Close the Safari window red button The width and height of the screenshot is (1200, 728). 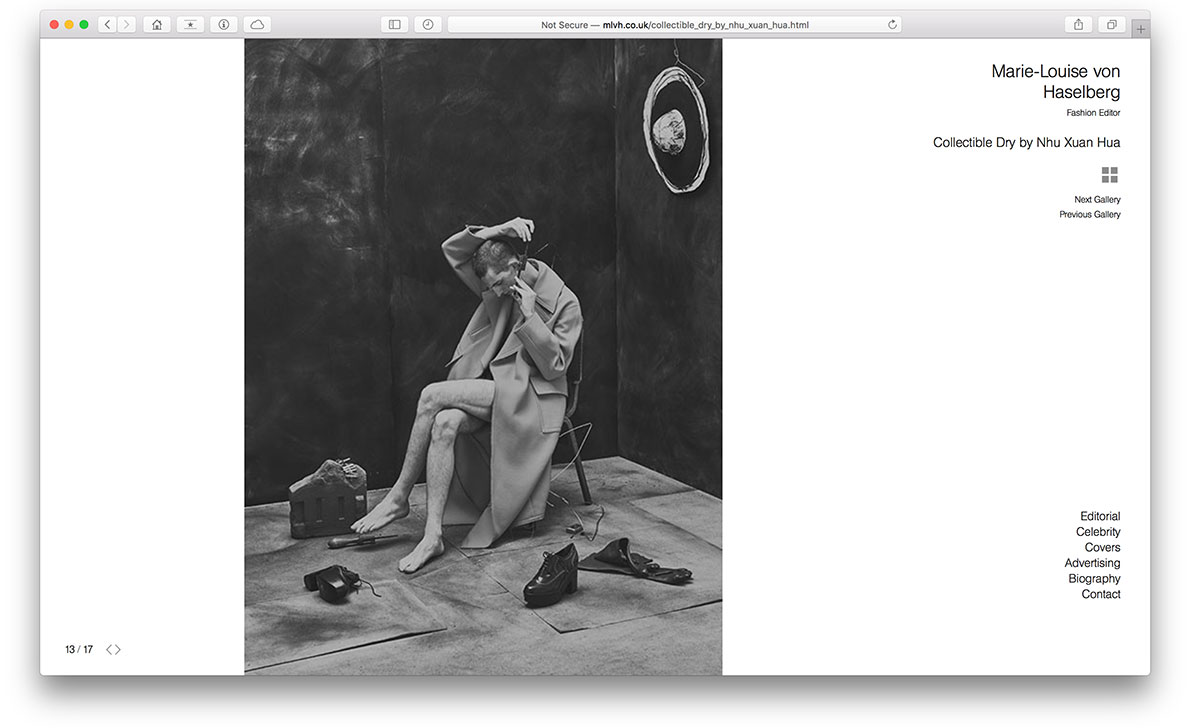tap(54, 24)
